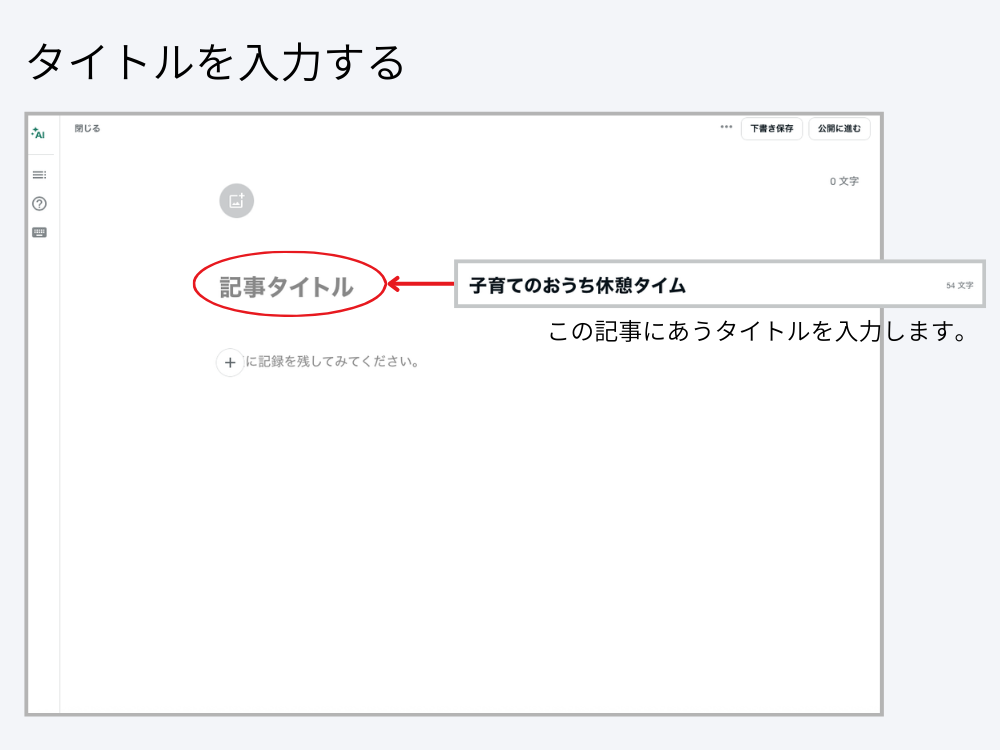
Task: Click the plus icon to add content
Action: [x=229, y=362]
